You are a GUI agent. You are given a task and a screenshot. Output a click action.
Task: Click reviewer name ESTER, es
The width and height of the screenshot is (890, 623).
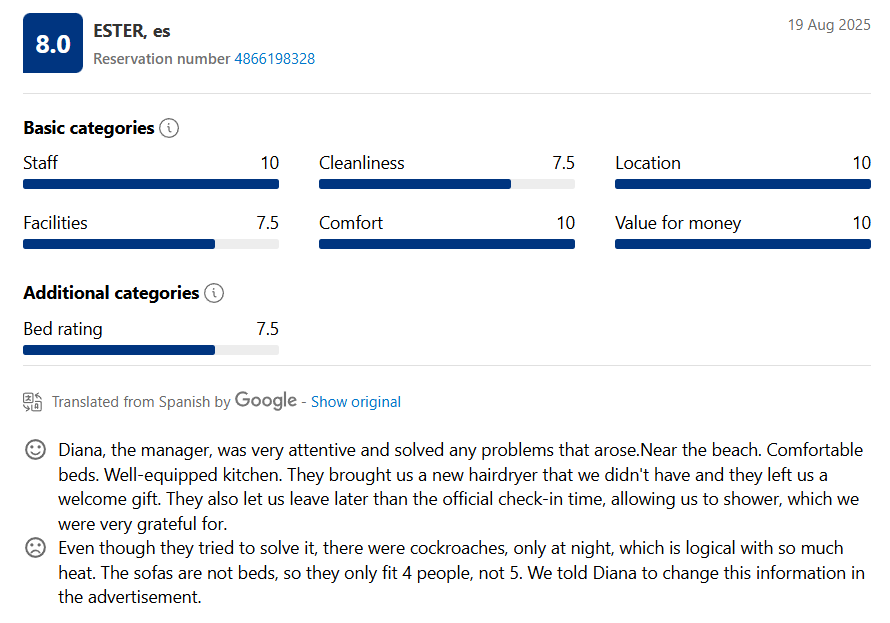pyautogui.click(x=131, y=31)
